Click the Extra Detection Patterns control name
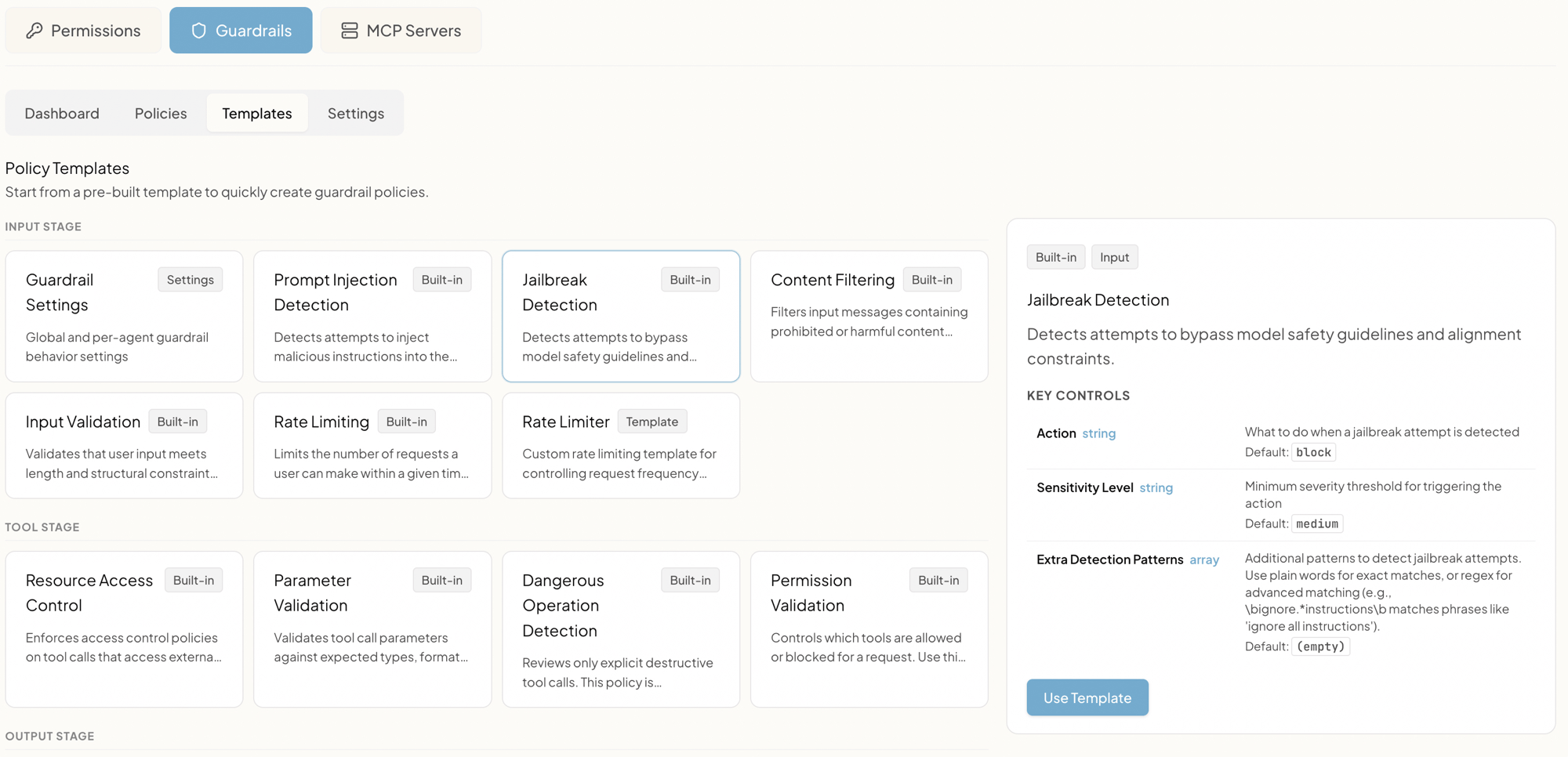This screenshot has width=1568, height=757. tap(1110, 560)
